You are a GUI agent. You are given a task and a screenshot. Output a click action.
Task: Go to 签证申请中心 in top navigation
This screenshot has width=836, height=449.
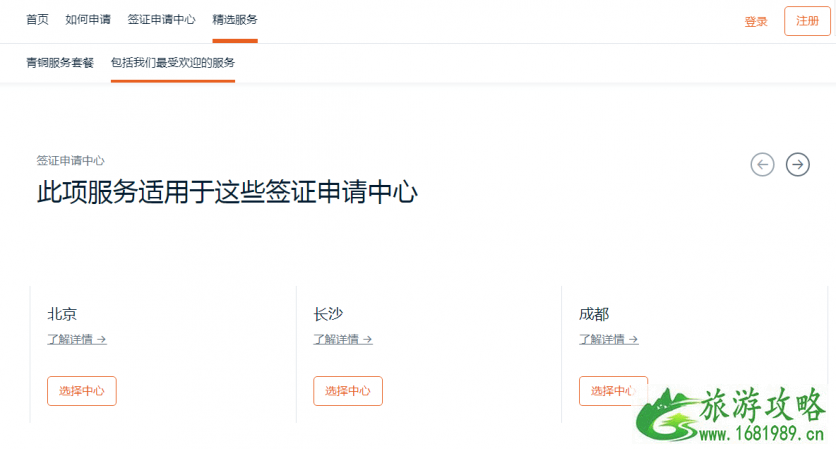click(162, 20)
